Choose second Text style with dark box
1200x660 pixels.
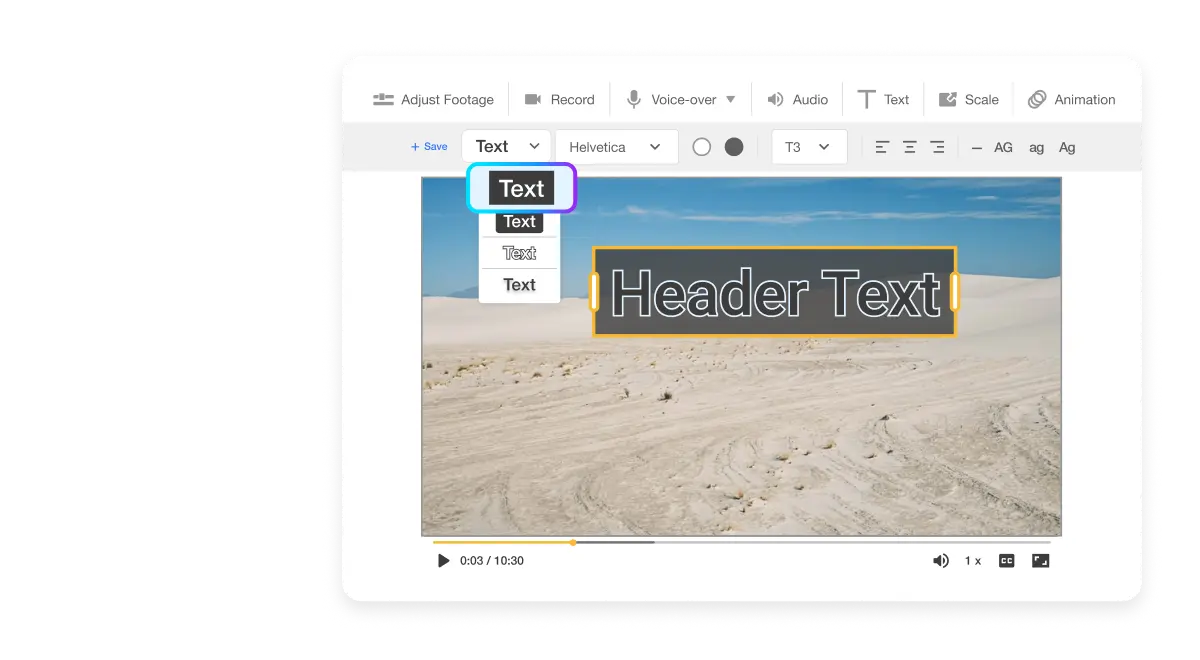[x=520, y=222]
